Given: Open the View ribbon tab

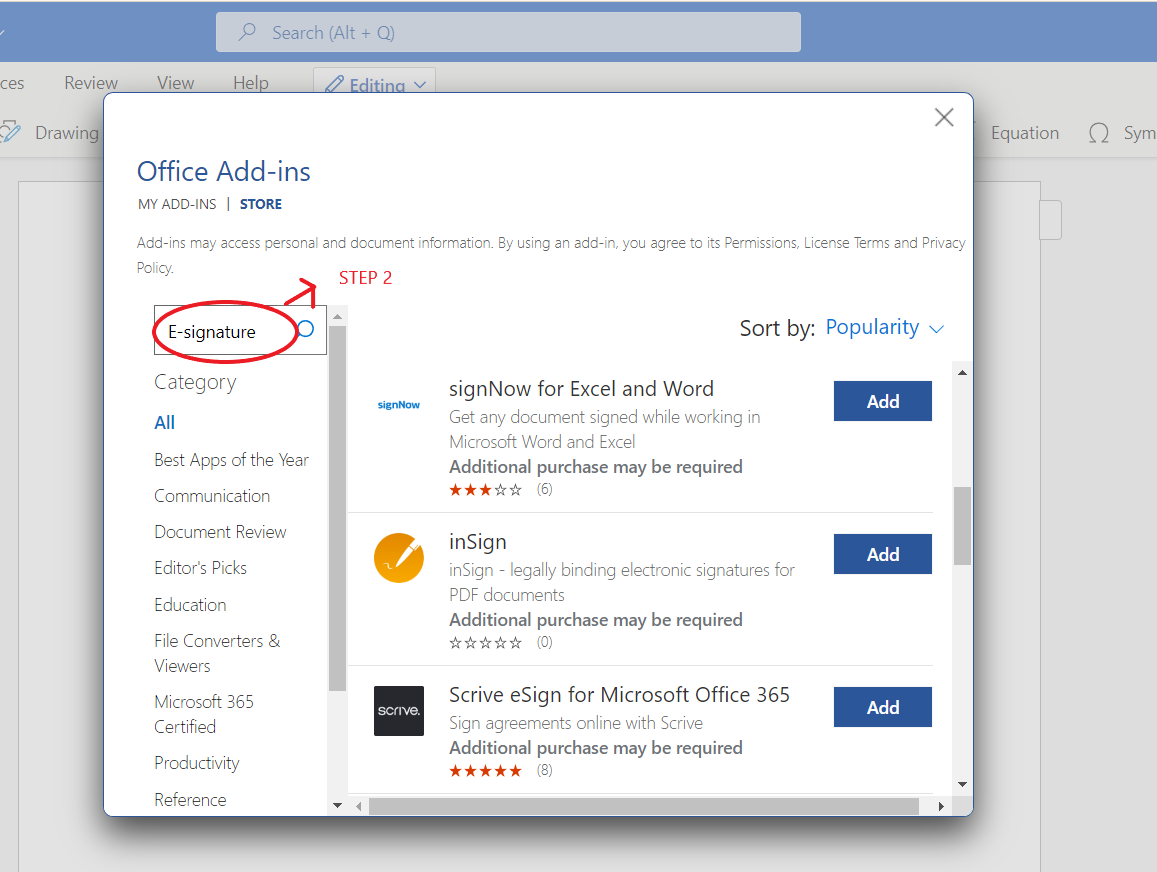Looking at the screenshot, I should (176, 83).
